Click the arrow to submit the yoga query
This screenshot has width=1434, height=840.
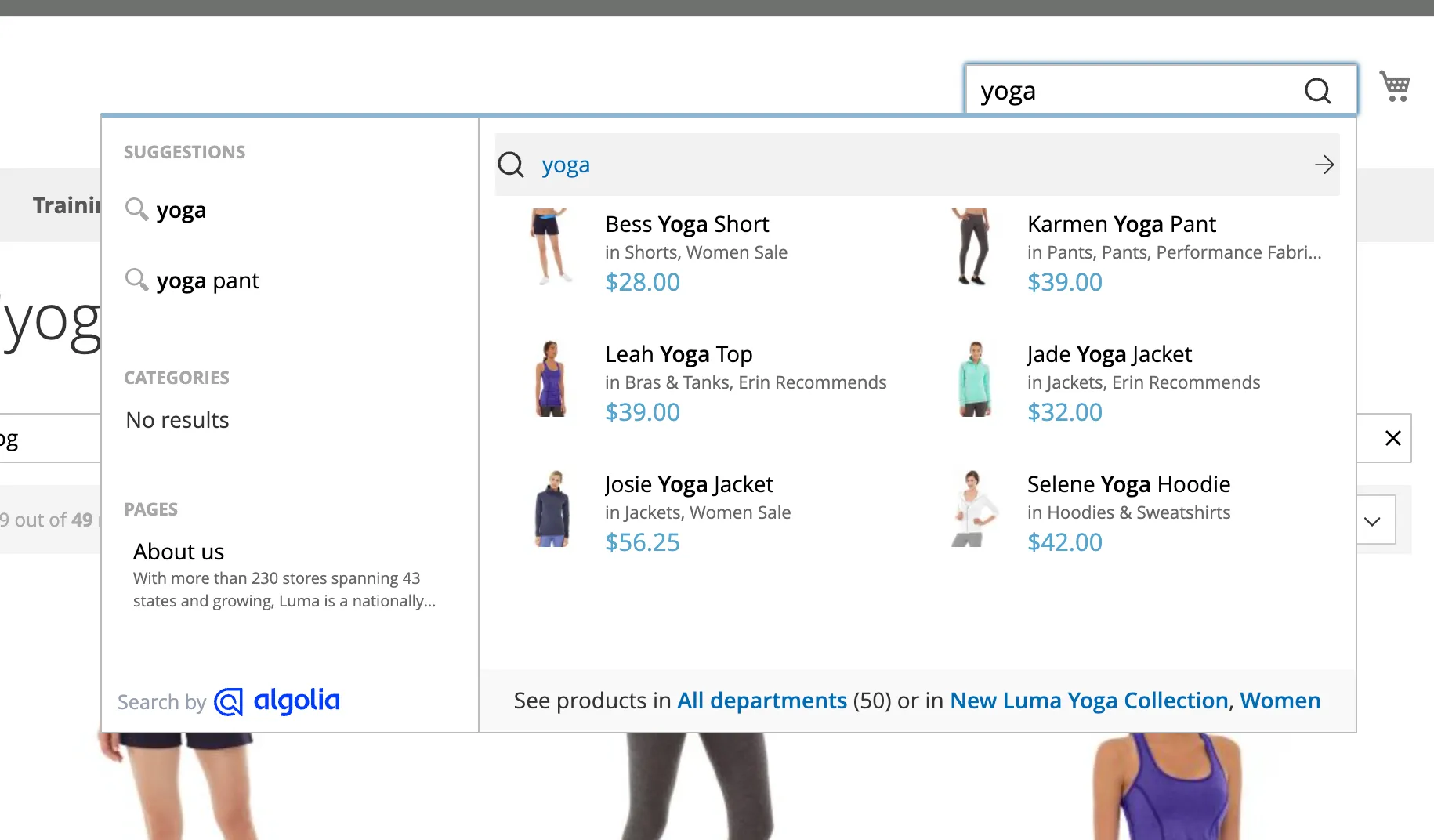tap(1324, 165)
